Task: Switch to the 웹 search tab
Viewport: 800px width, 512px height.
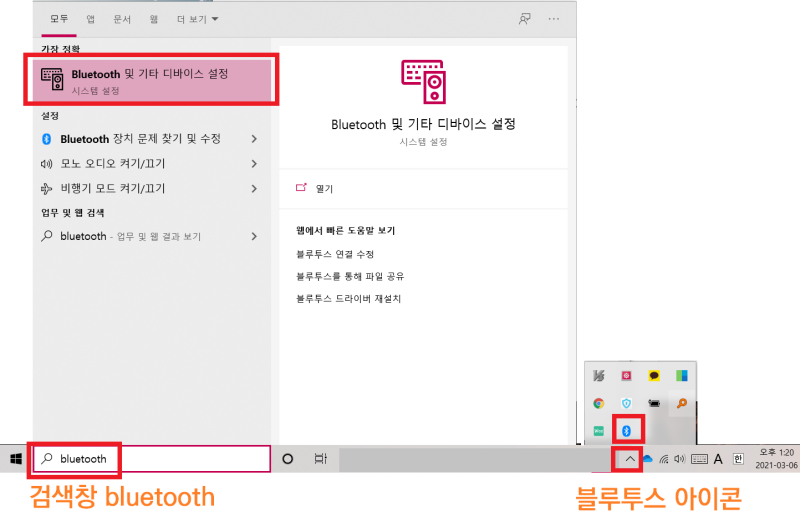Action: (154, 19)
